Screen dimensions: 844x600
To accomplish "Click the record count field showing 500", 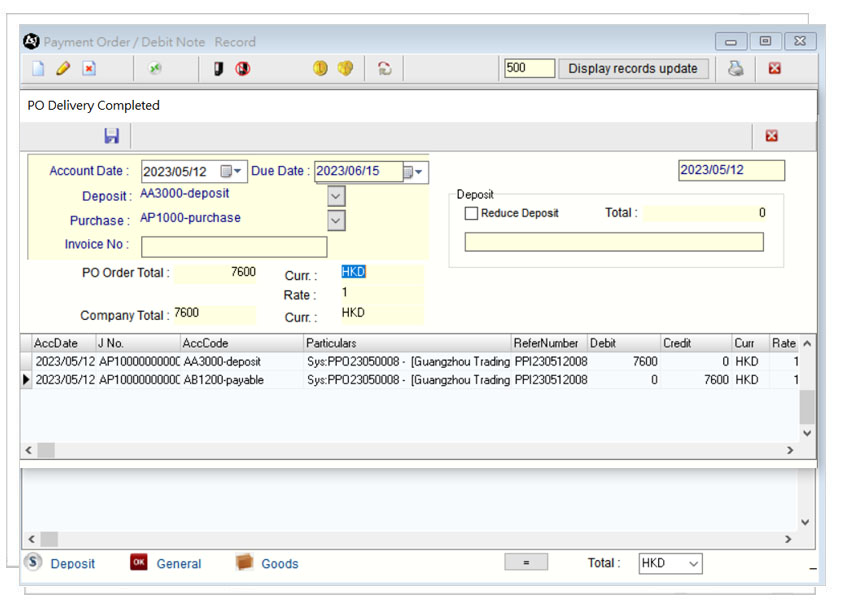I will click(529, 68).
